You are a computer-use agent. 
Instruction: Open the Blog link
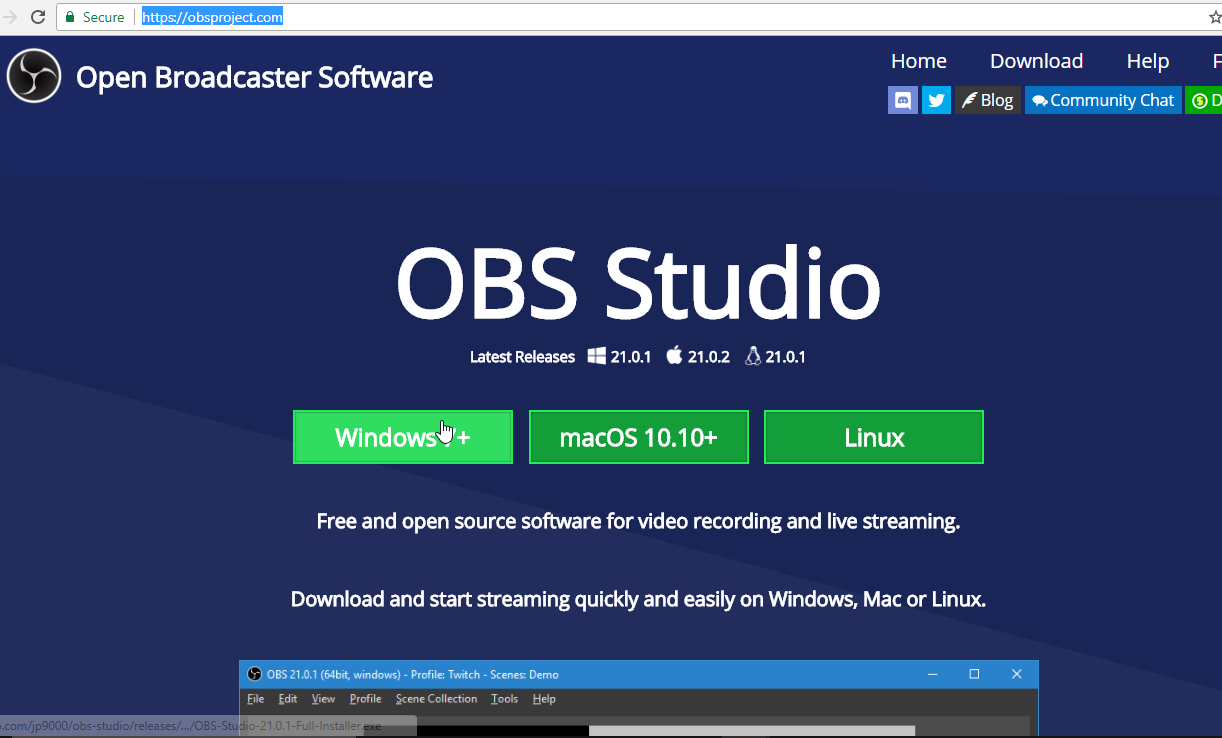click(x=988, y=100)
